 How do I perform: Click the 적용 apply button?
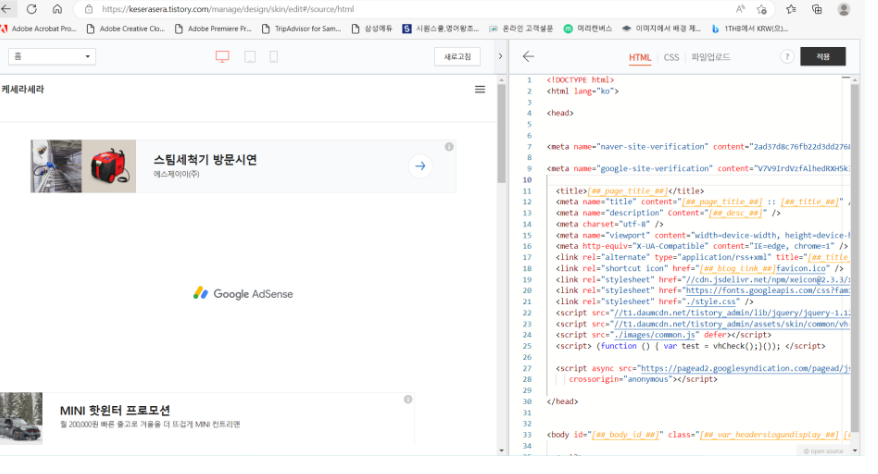[x=823, y=57]
